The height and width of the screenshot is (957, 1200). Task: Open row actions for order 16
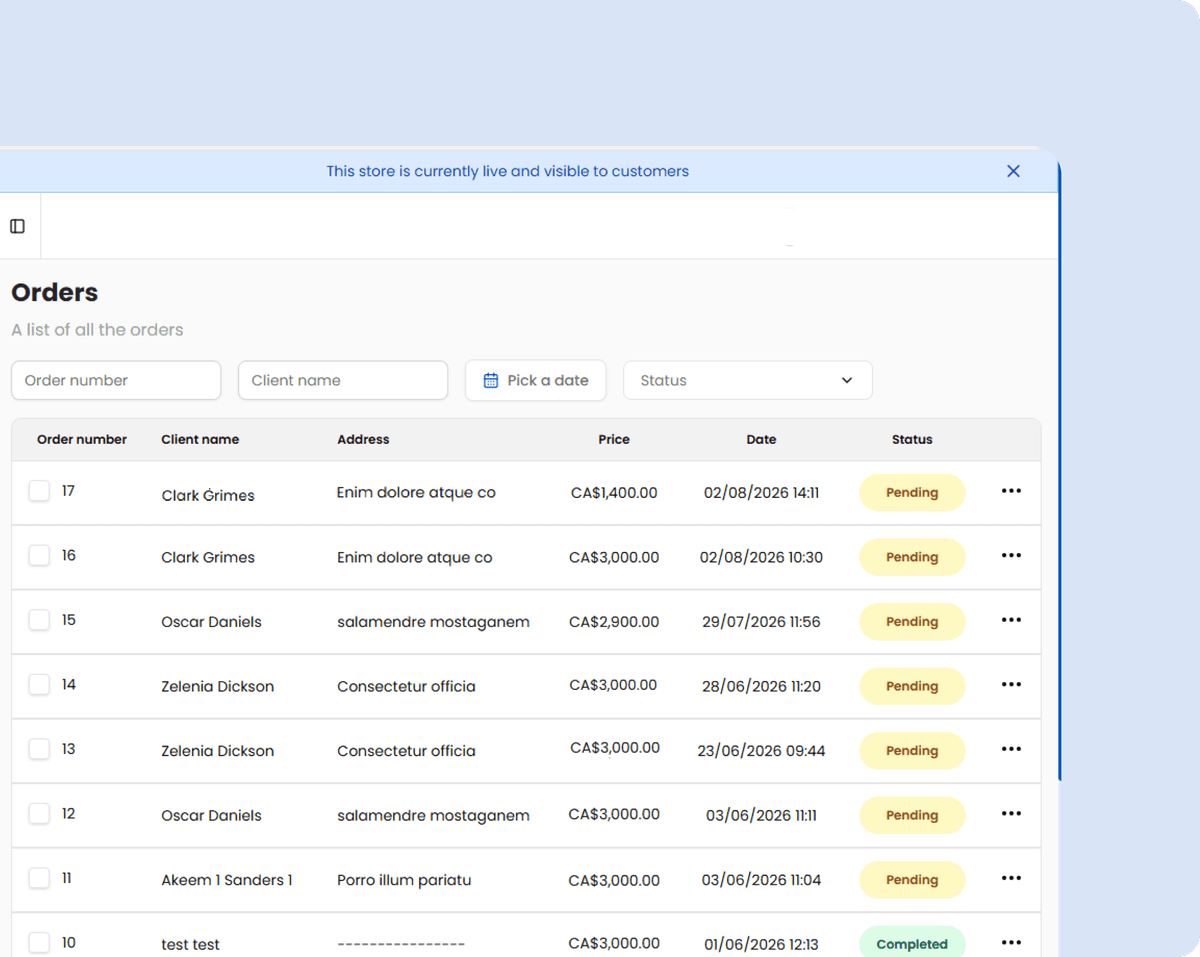click(1011, 556)
